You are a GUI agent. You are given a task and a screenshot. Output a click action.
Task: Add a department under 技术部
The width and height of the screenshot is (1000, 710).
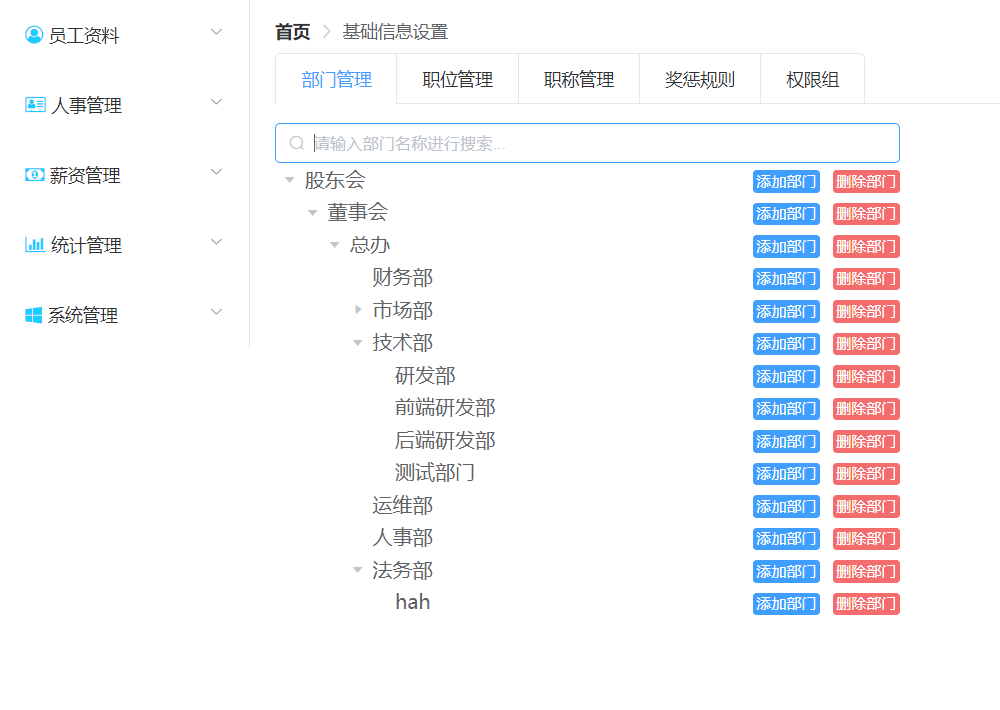[786, 344]
